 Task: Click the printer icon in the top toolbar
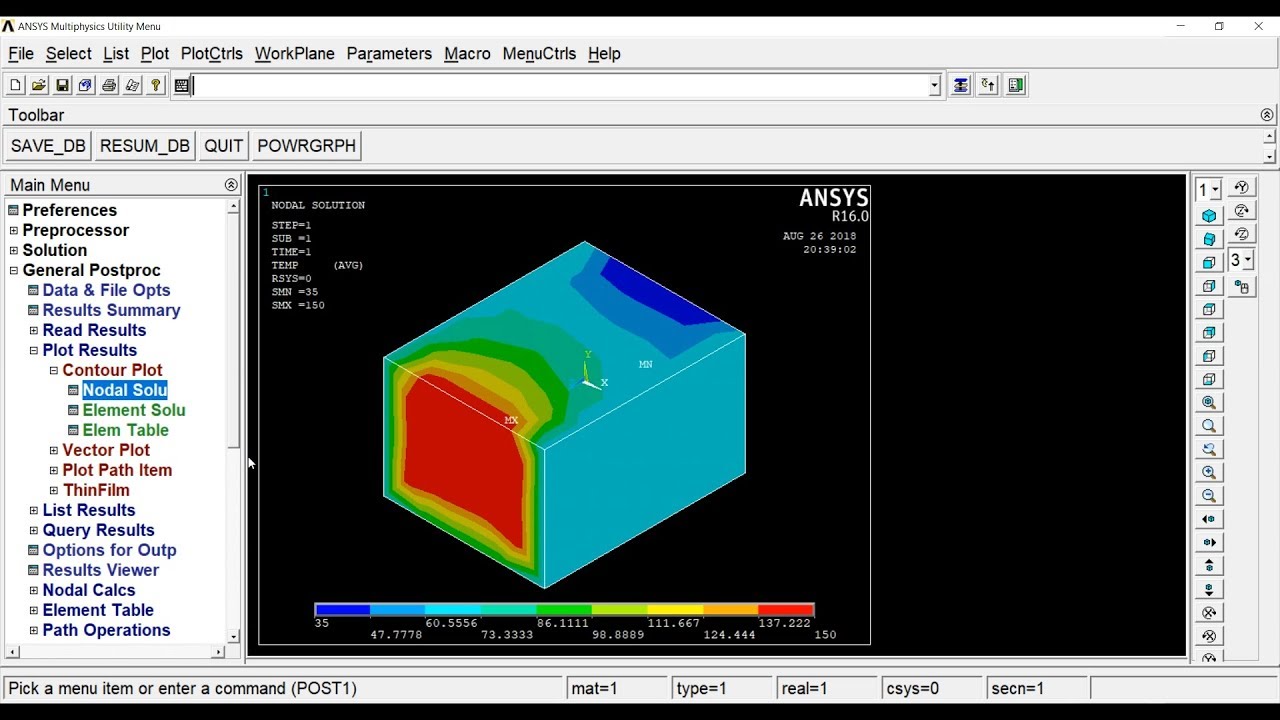[109, 86]
